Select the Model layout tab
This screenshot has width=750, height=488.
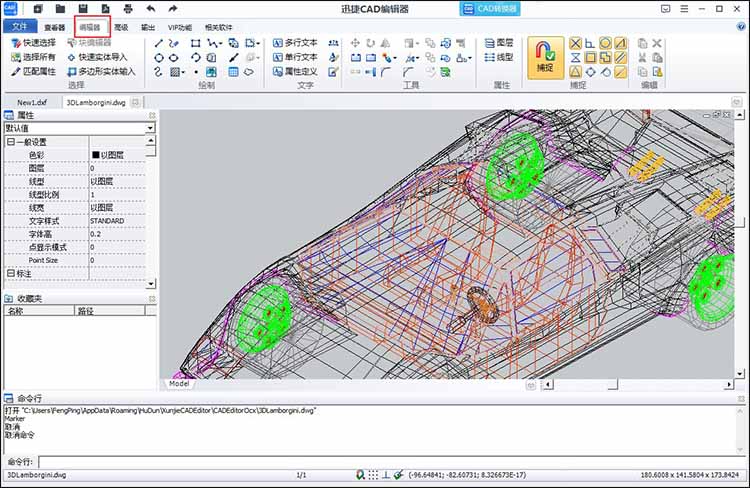179,384
